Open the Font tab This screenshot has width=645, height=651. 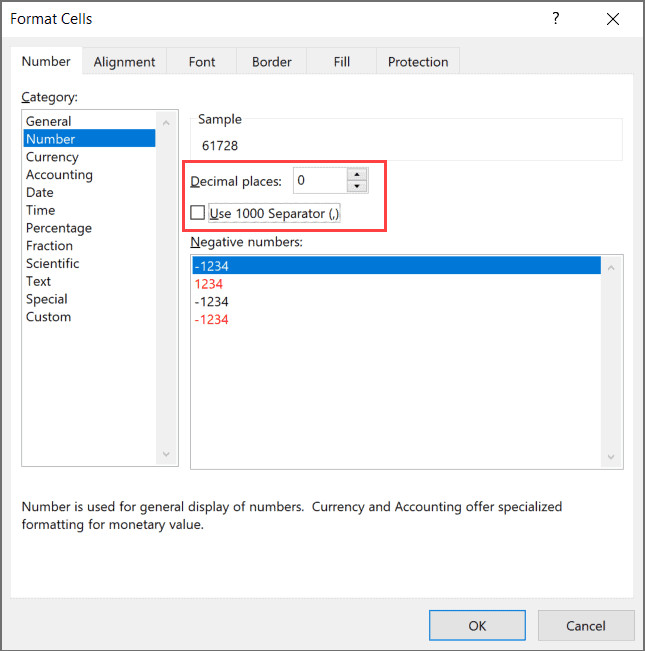pos(202,62)
